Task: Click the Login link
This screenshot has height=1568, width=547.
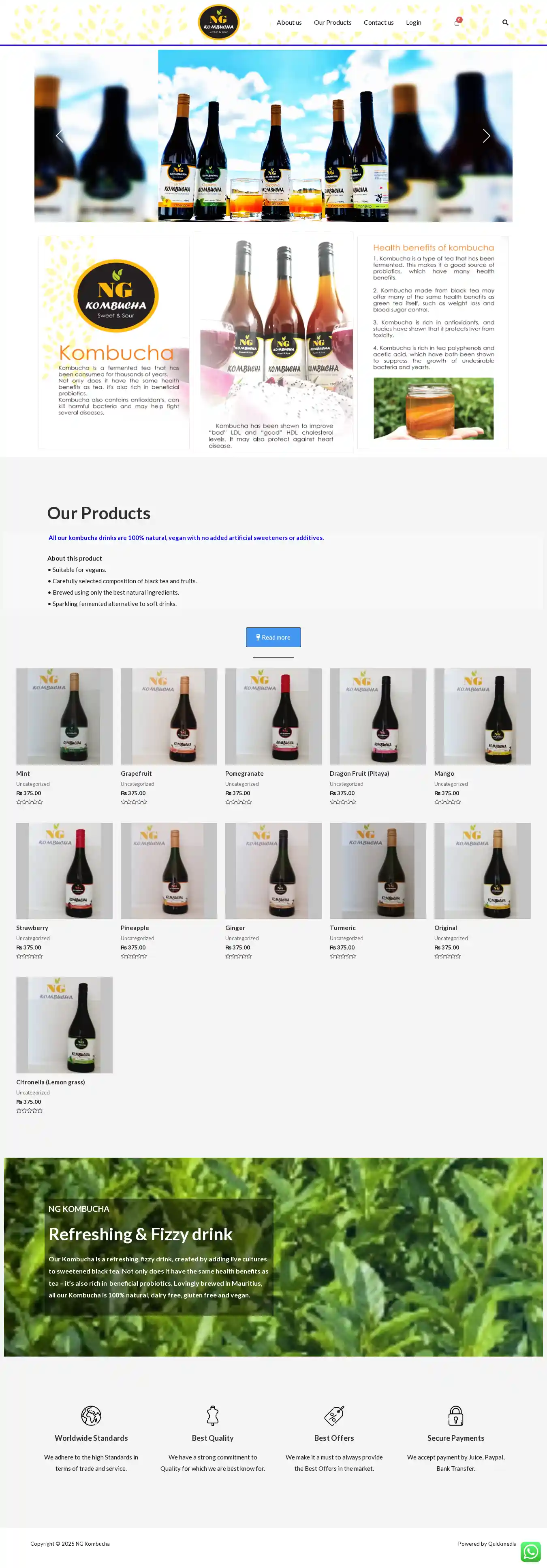Action: click(414, 23)
